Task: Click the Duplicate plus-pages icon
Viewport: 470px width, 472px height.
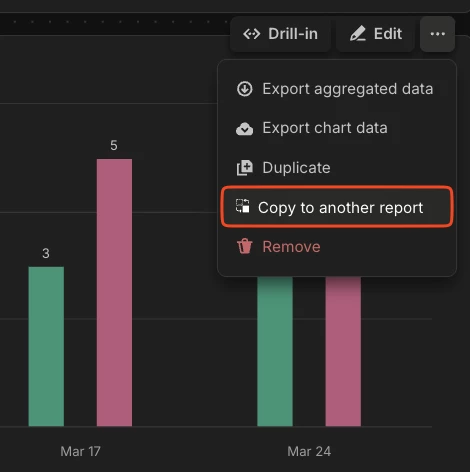Action: [x=245, y=168]
